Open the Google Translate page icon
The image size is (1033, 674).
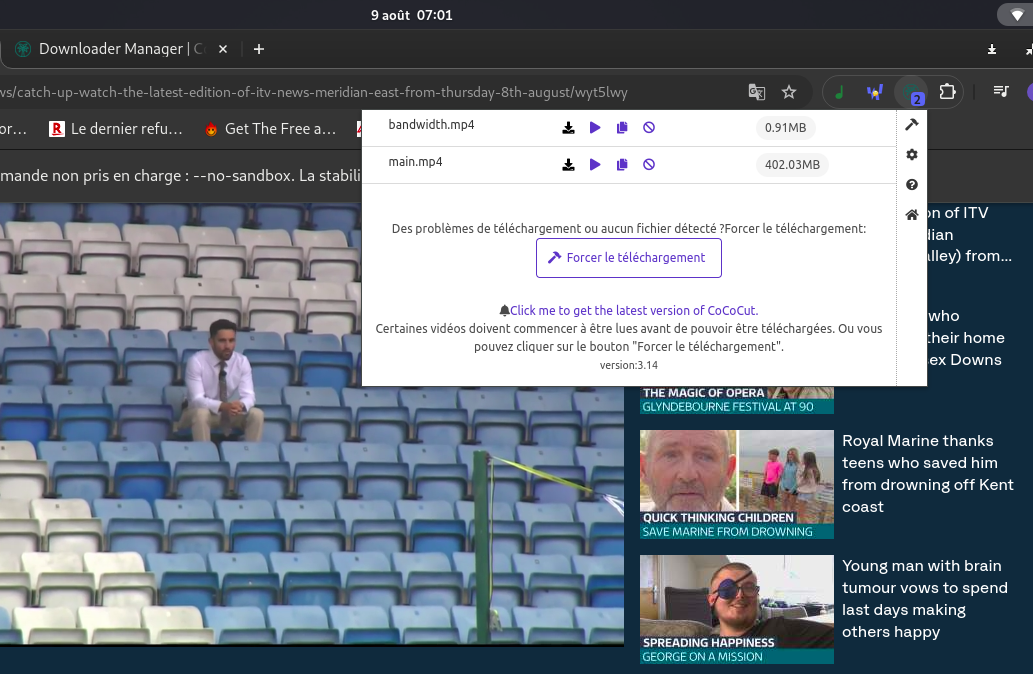coord(757,92)
